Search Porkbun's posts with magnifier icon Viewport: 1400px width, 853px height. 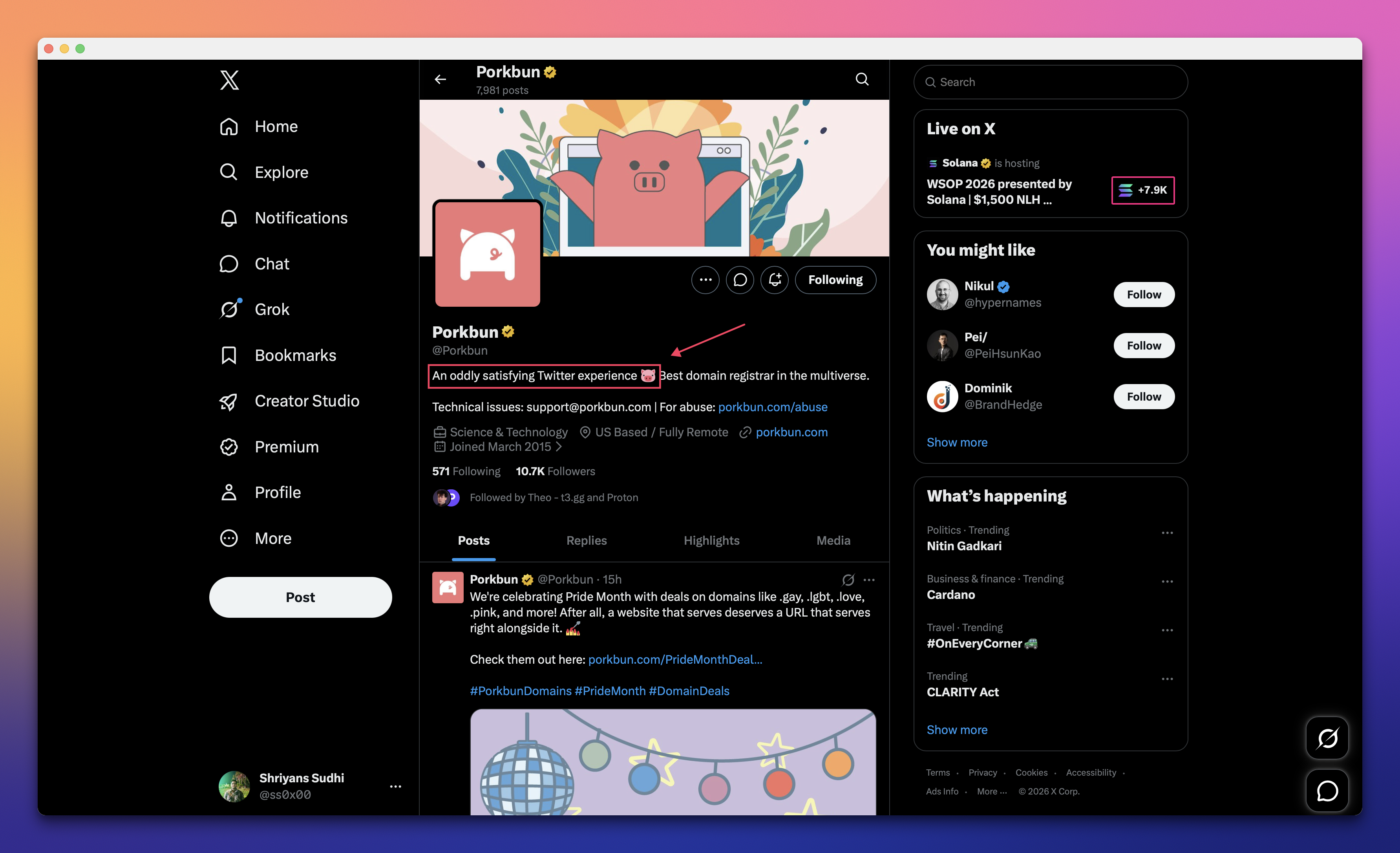coord(862,79)
